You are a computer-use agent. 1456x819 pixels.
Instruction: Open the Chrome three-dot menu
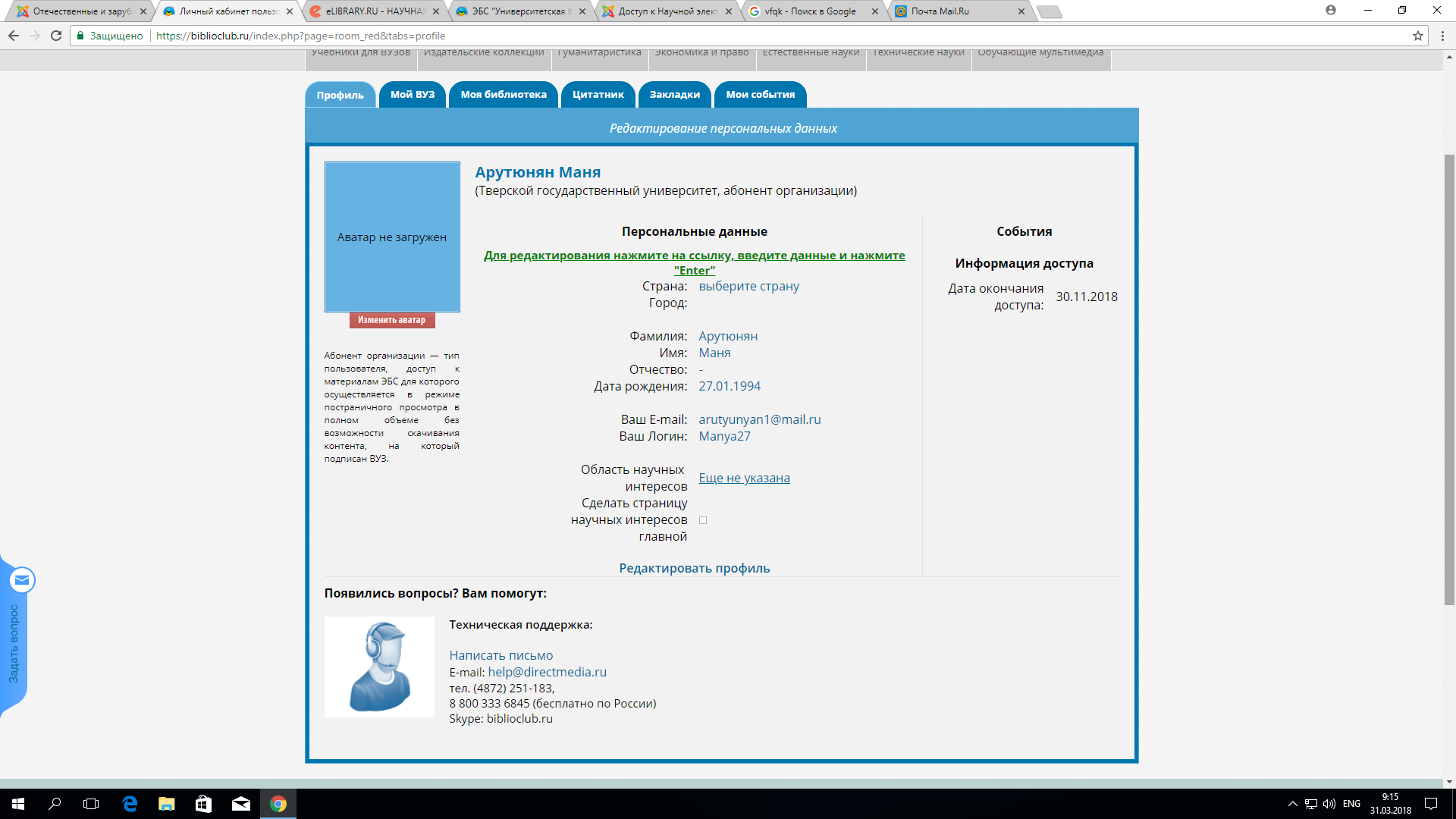click(1442, 36)
